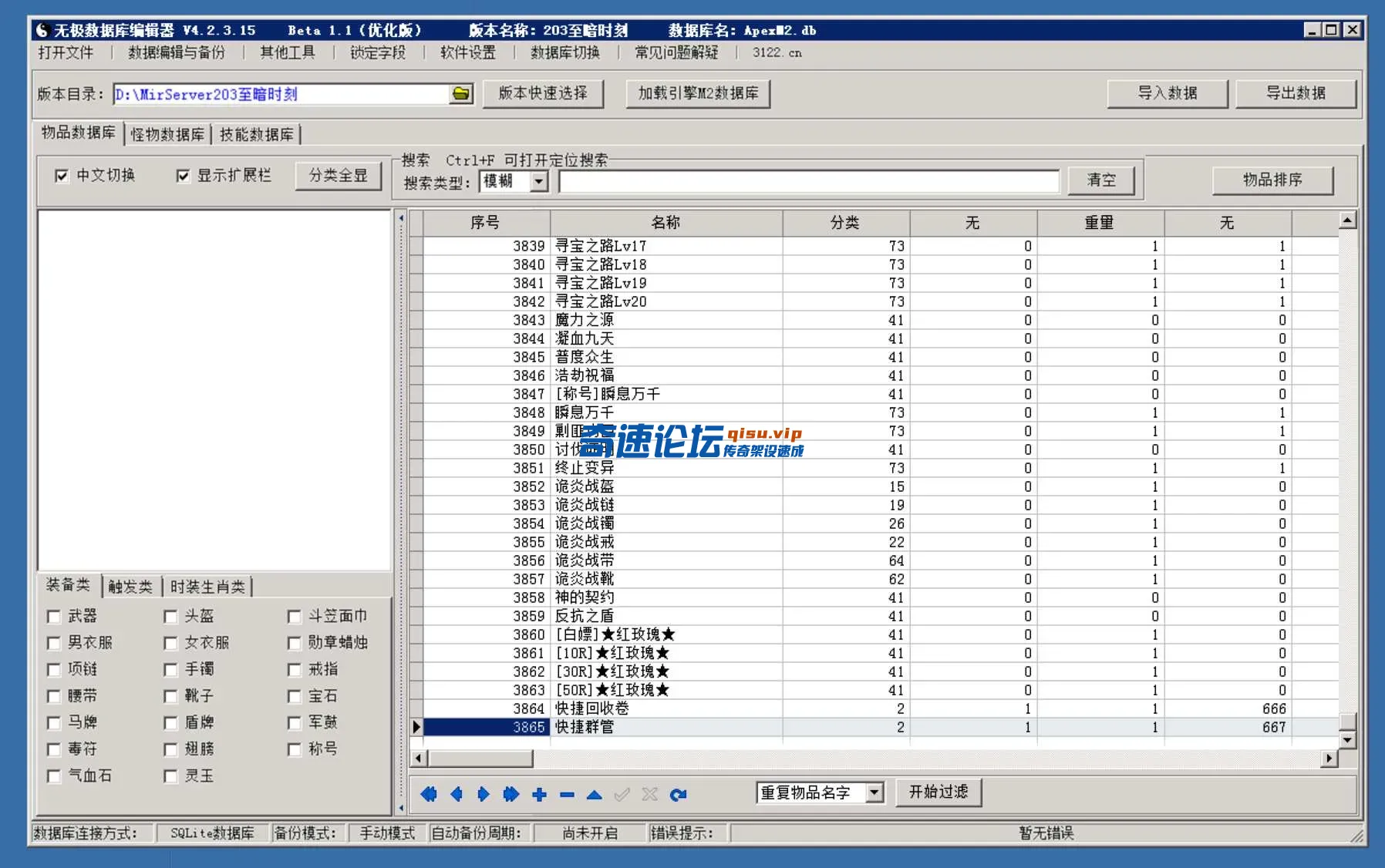Click the horizontal scrollbar thumb
1385x868 pixels.
(480, 759)
